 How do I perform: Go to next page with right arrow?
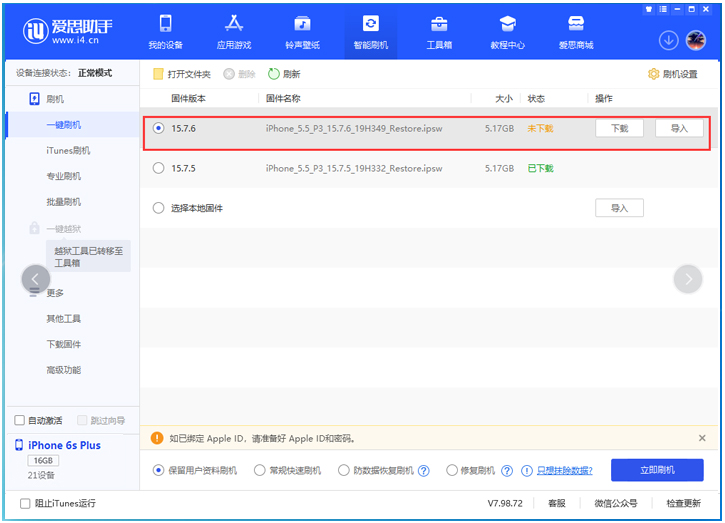[x=688, y=279]
